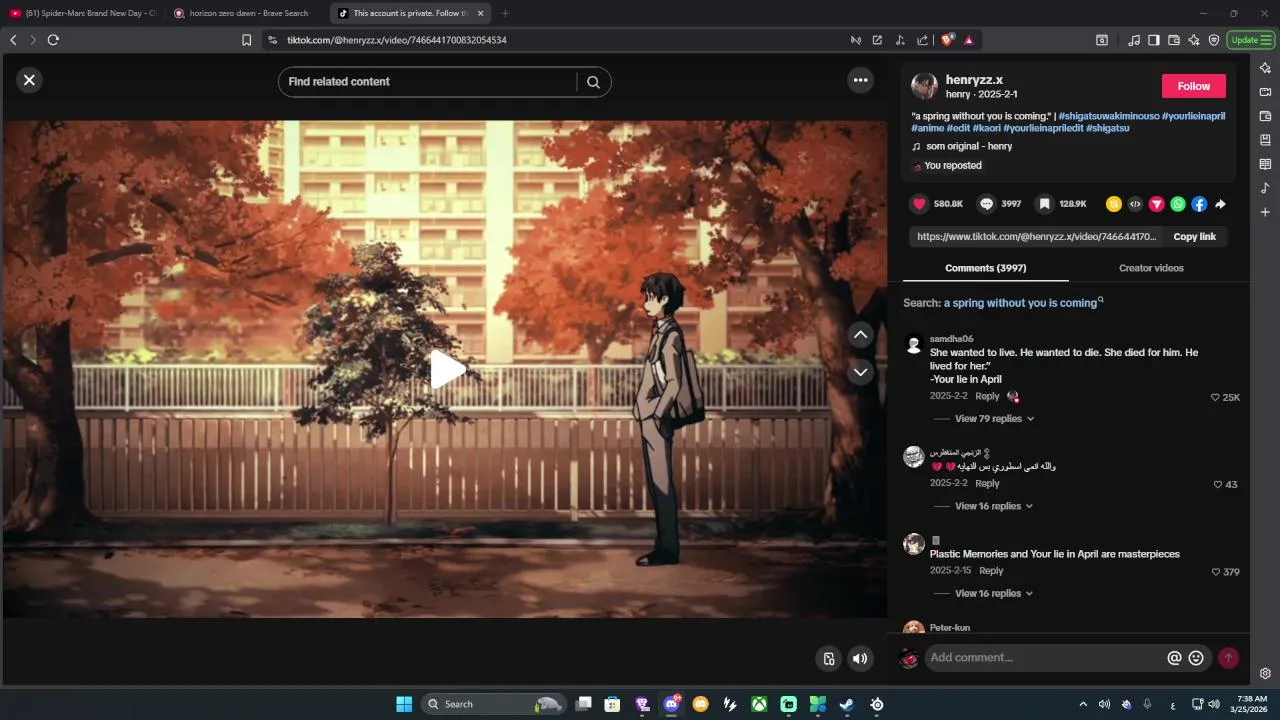Open the three-dot more options menu
1280x720 pixels.
pos(860,80)
